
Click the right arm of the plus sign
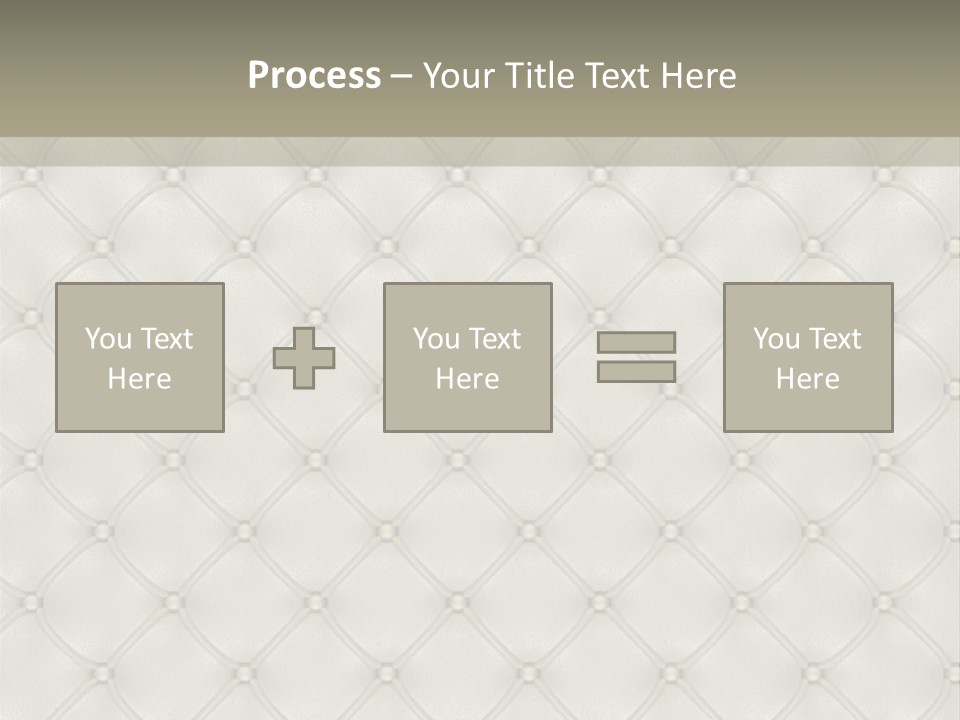[326, 358]
